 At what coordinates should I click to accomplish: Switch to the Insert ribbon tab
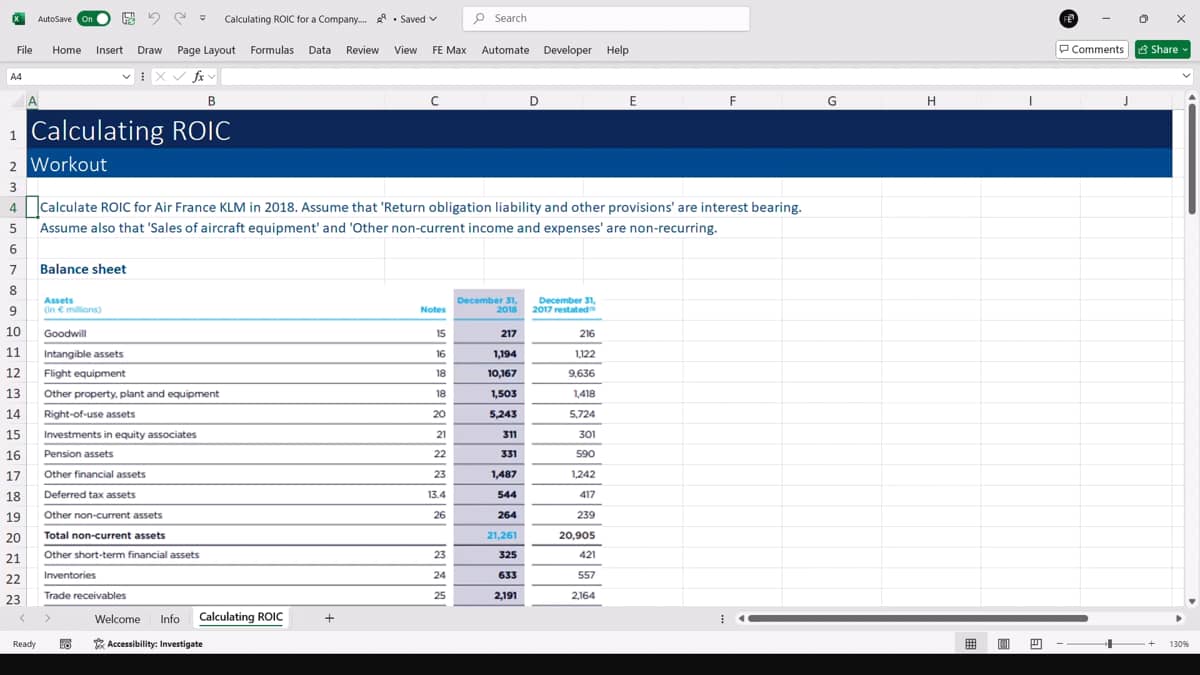coord(110,50)
